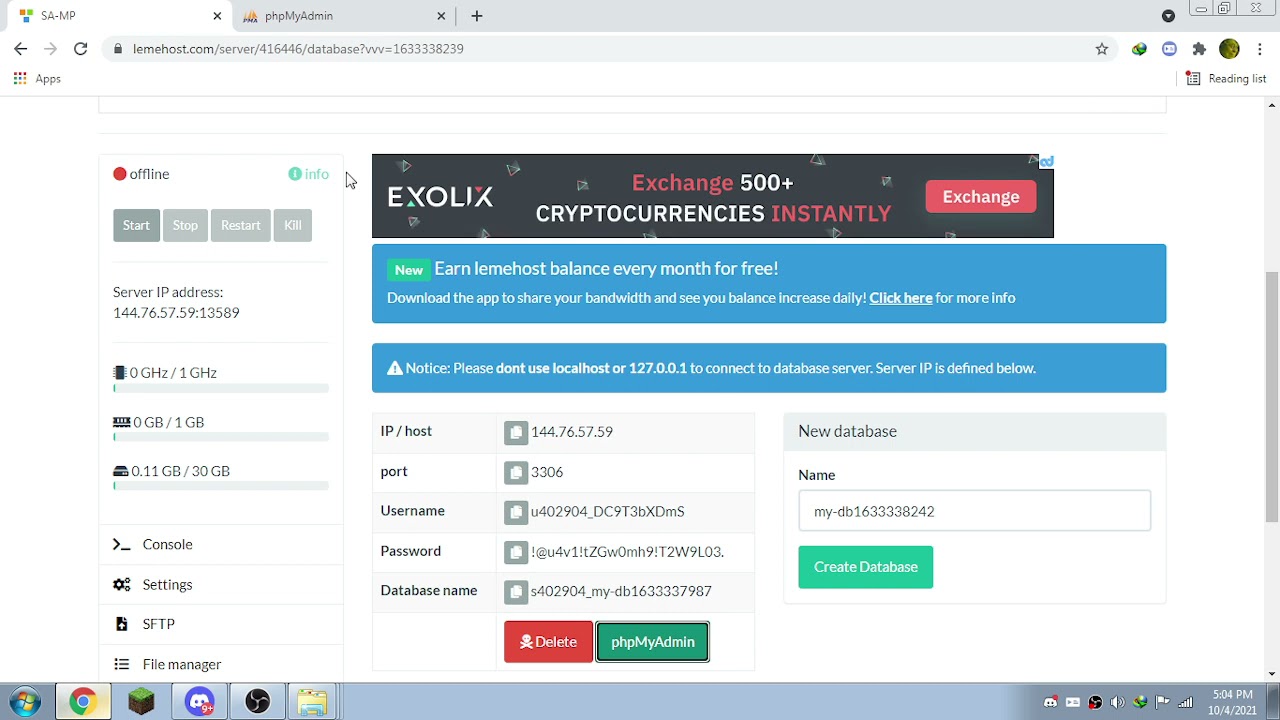Open a new browser tab
The width and height of the screenshot is (1280, 720).
pos(477,16)
